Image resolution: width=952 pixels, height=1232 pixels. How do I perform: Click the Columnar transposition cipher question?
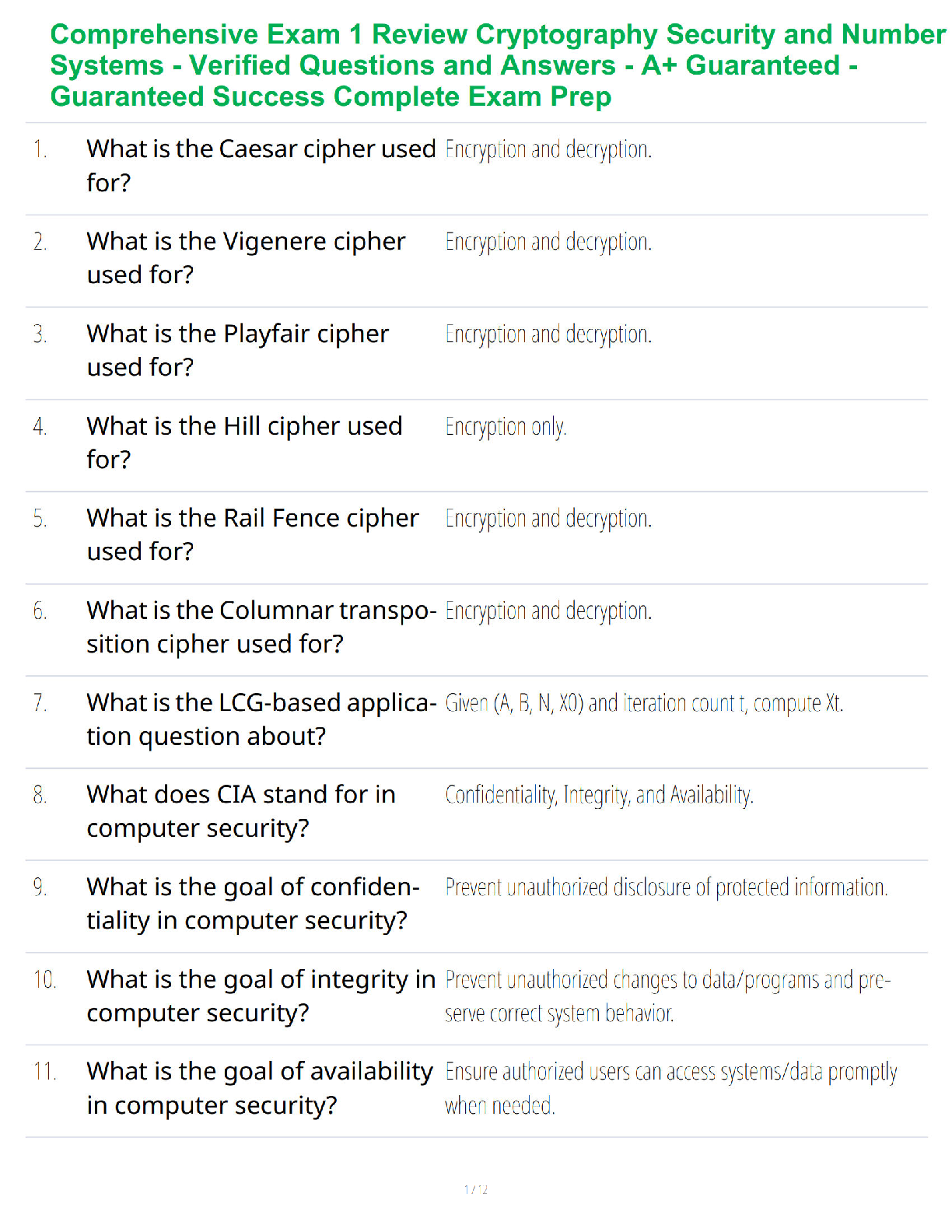coord(261,627)
